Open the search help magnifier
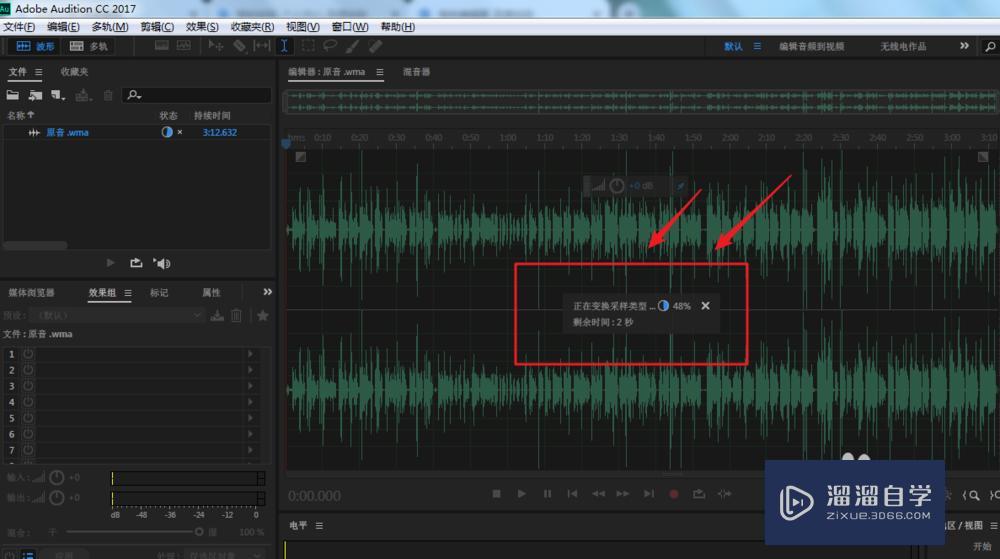Screen dimensions: 1000x559 pyautogui.click(x=990, y=47)
